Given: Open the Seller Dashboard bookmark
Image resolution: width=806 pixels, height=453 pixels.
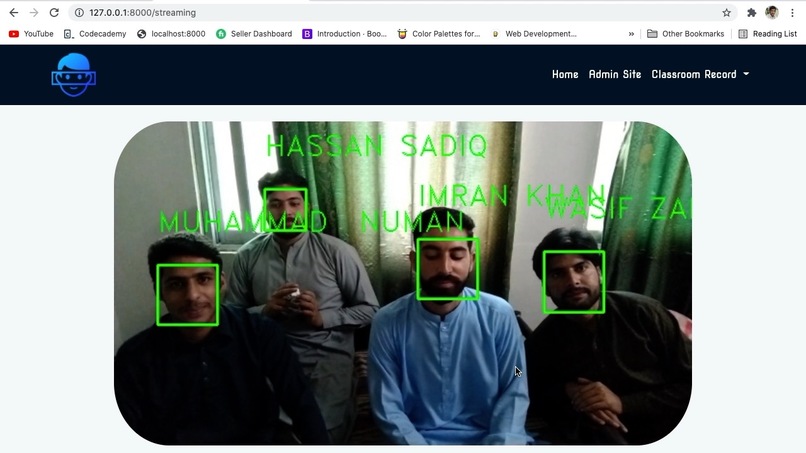Looking at the screenshot, I should [x=254, y=34].
